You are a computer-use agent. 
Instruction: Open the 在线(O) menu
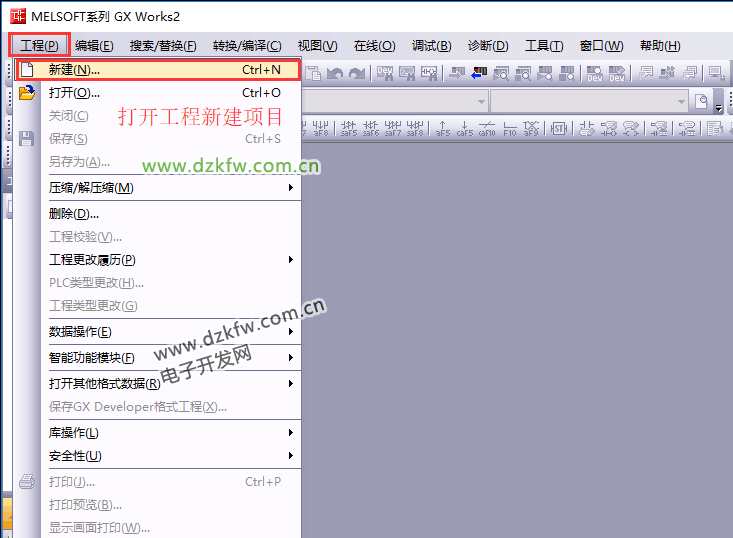[x=374, y=46]
